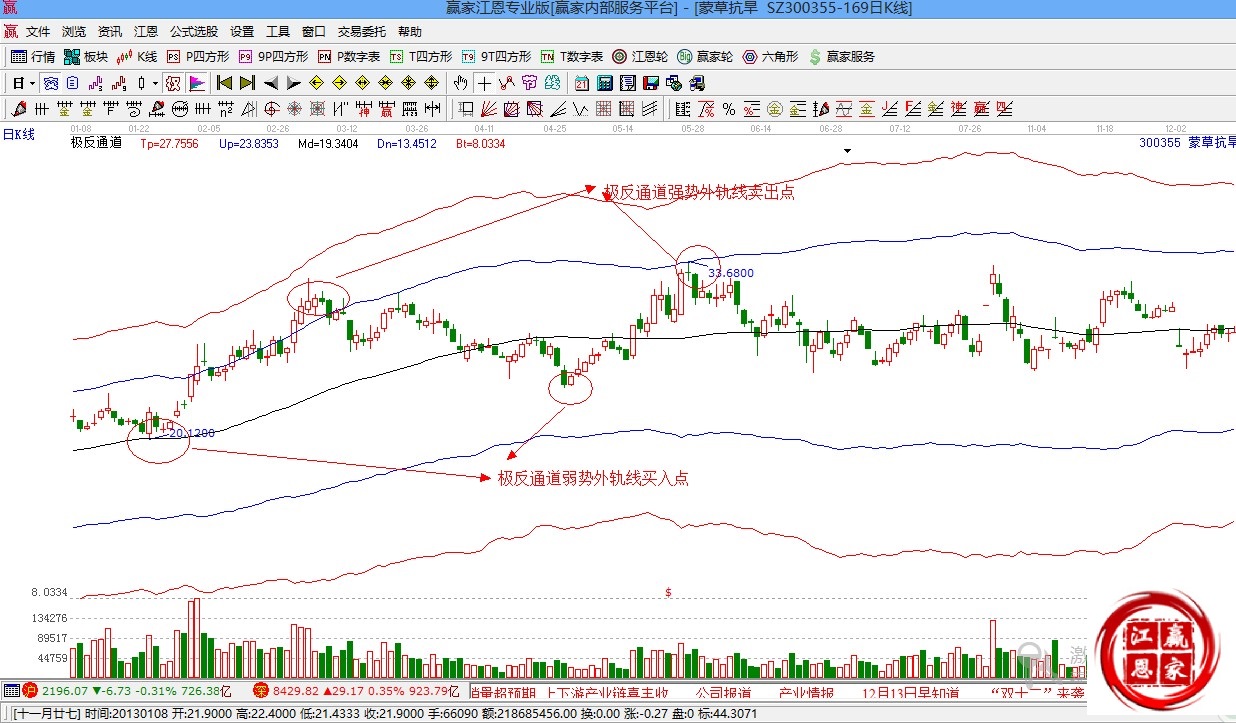
Task: Expand the 日 period dropdown arrow
Action: click(32, 83)
